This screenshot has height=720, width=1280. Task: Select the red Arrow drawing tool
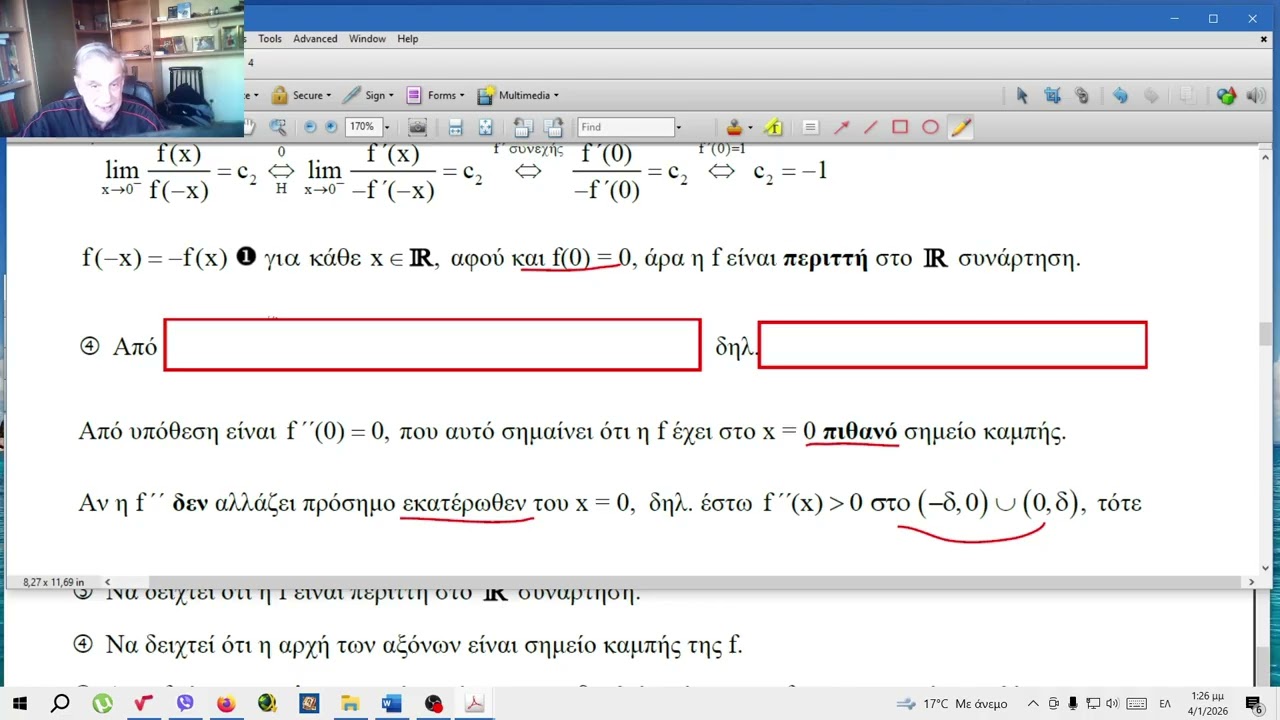(x=841, y=127)
